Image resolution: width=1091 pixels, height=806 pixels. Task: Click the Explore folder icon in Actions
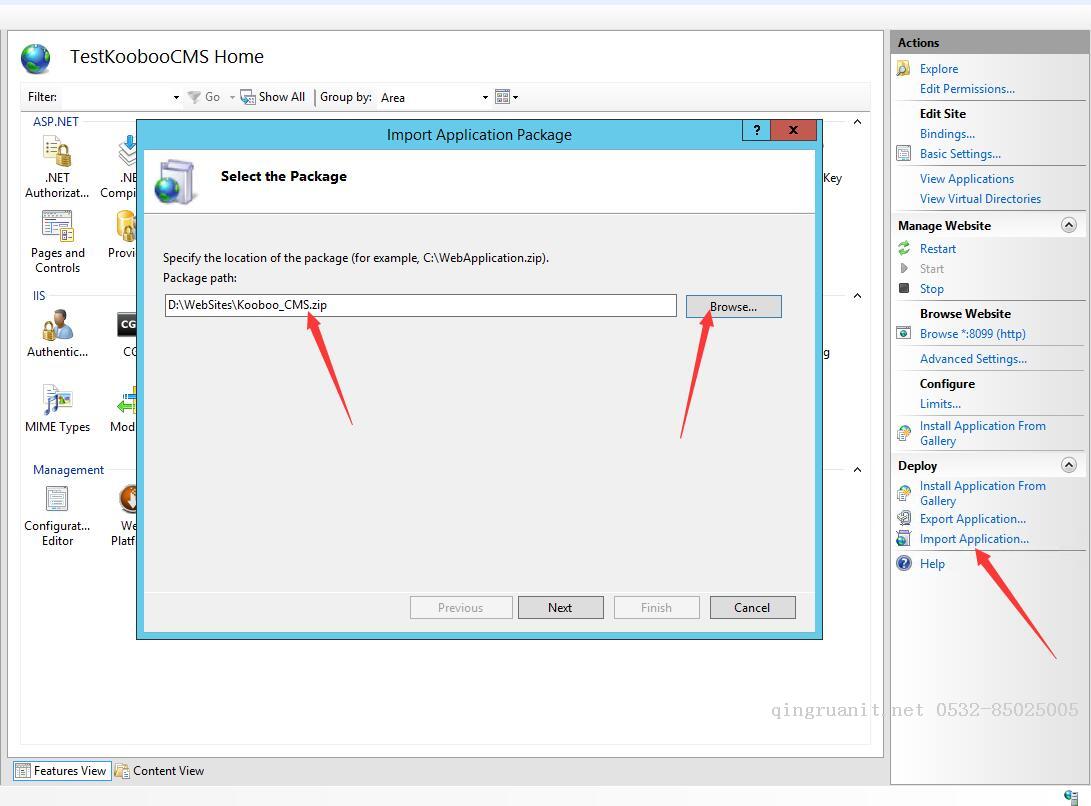903,68
